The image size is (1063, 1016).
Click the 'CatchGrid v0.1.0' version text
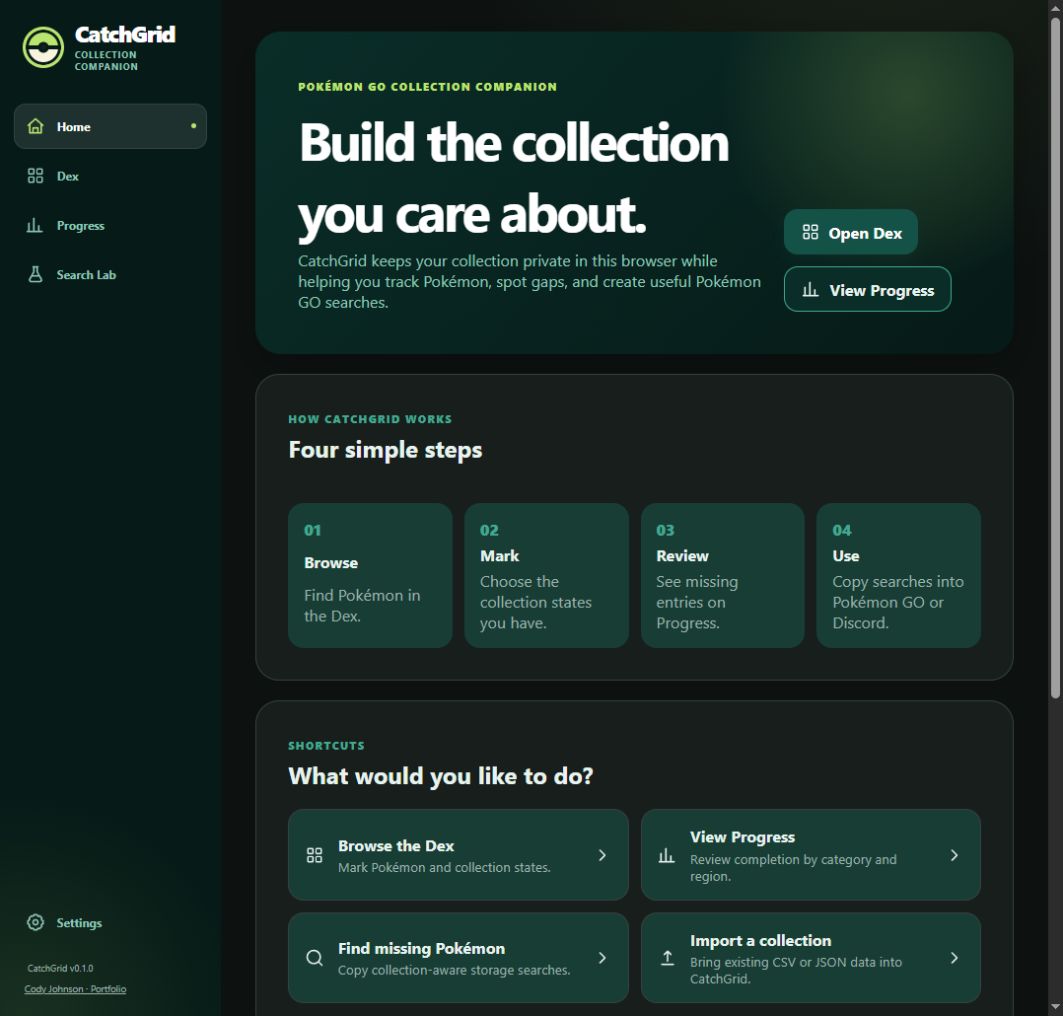click(60, 968)
